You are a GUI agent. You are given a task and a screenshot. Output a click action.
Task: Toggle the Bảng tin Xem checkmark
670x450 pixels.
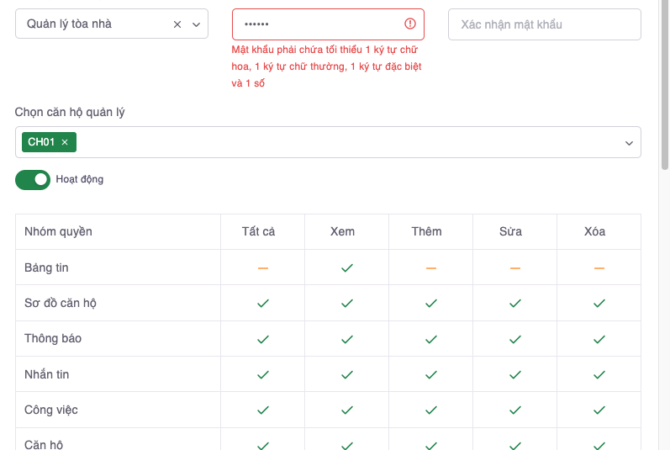point(347,268)
